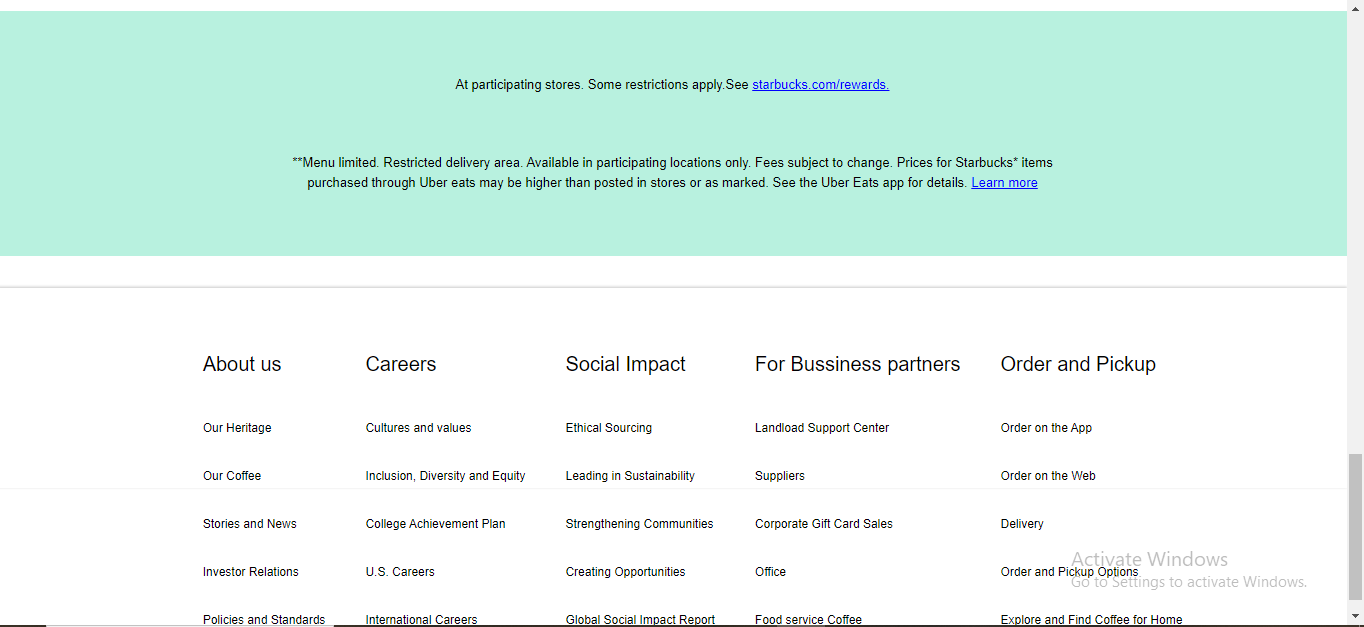Open U.S. Careers link
Image resolution: width=1364 pixels, height=627 pixels.
(400, 572)
